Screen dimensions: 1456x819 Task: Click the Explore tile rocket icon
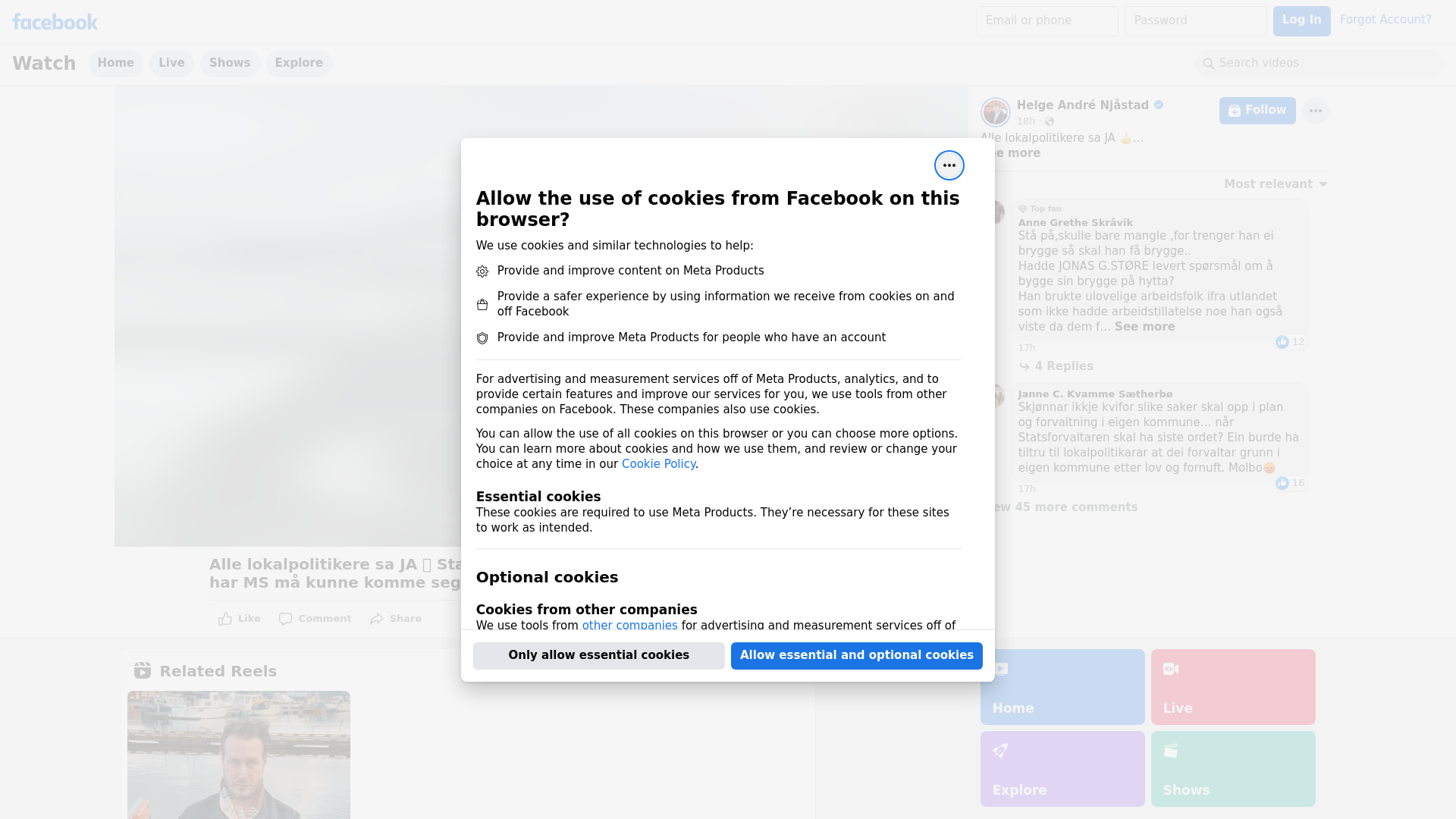[1001, 751]
